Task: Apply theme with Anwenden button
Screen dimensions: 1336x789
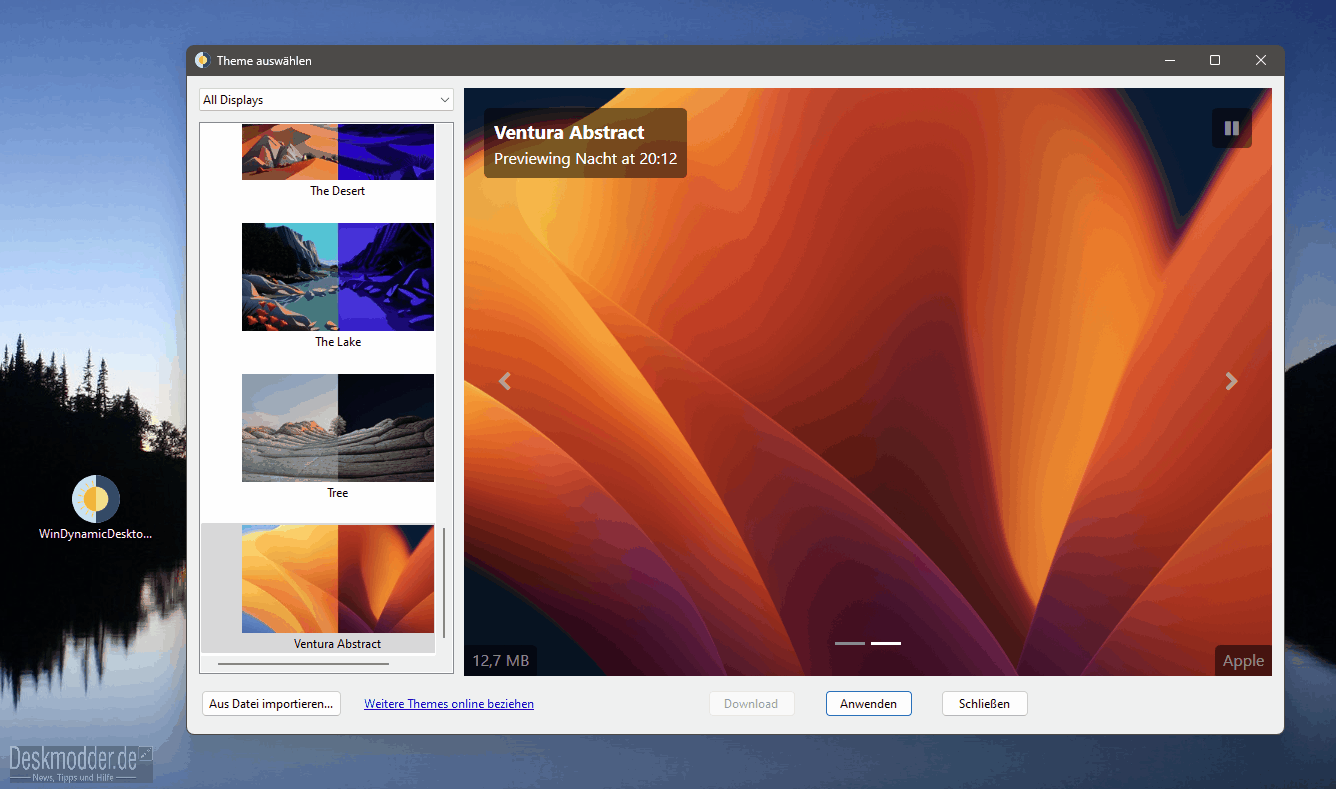Action: click(x=868, y=704)
